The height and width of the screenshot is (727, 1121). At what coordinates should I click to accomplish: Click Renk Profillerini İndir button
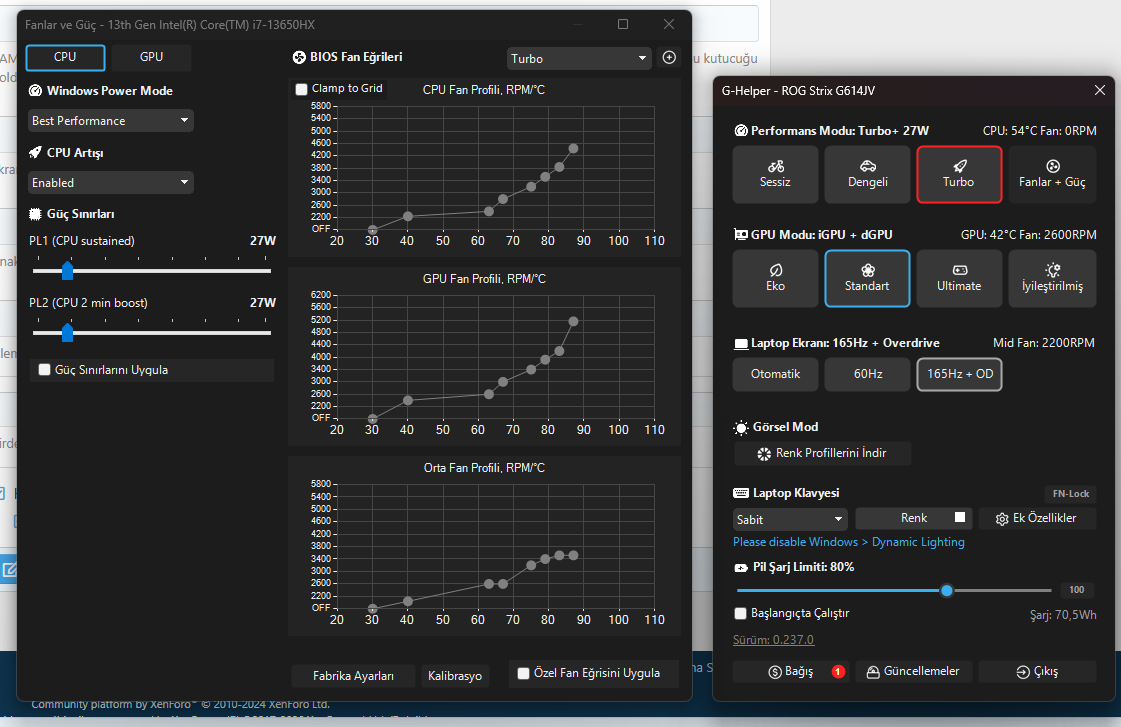pyautogui.click(x=822, y=453)
